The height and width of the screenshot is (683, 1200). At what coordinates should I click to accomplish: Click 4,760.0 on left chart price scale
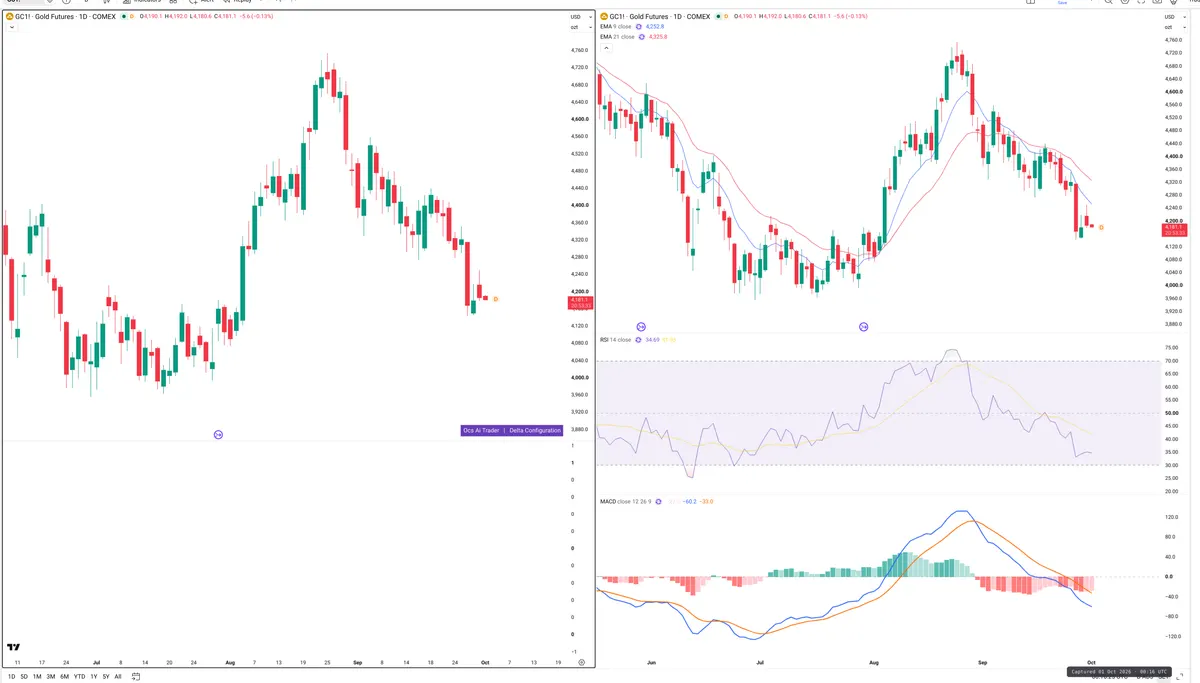579,50
